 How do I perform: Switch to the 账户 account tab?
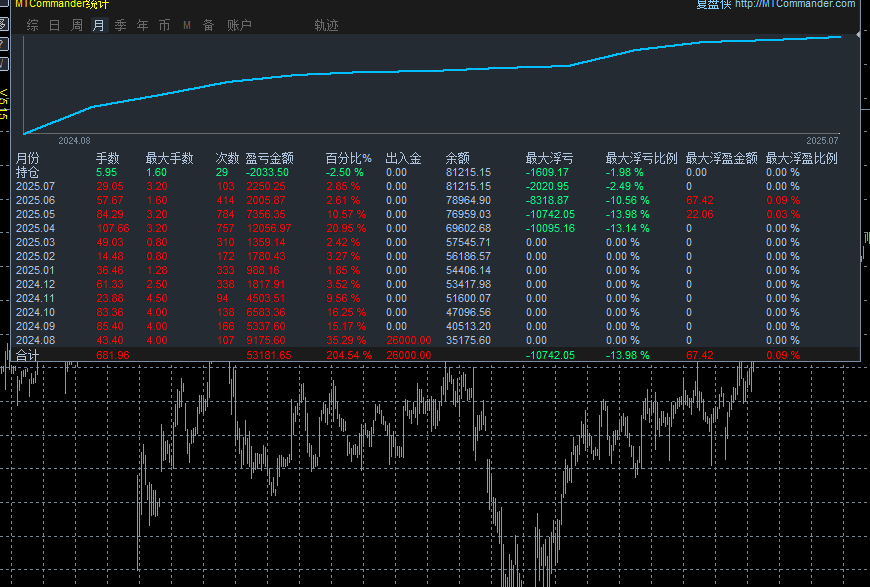tap(239, 25)
